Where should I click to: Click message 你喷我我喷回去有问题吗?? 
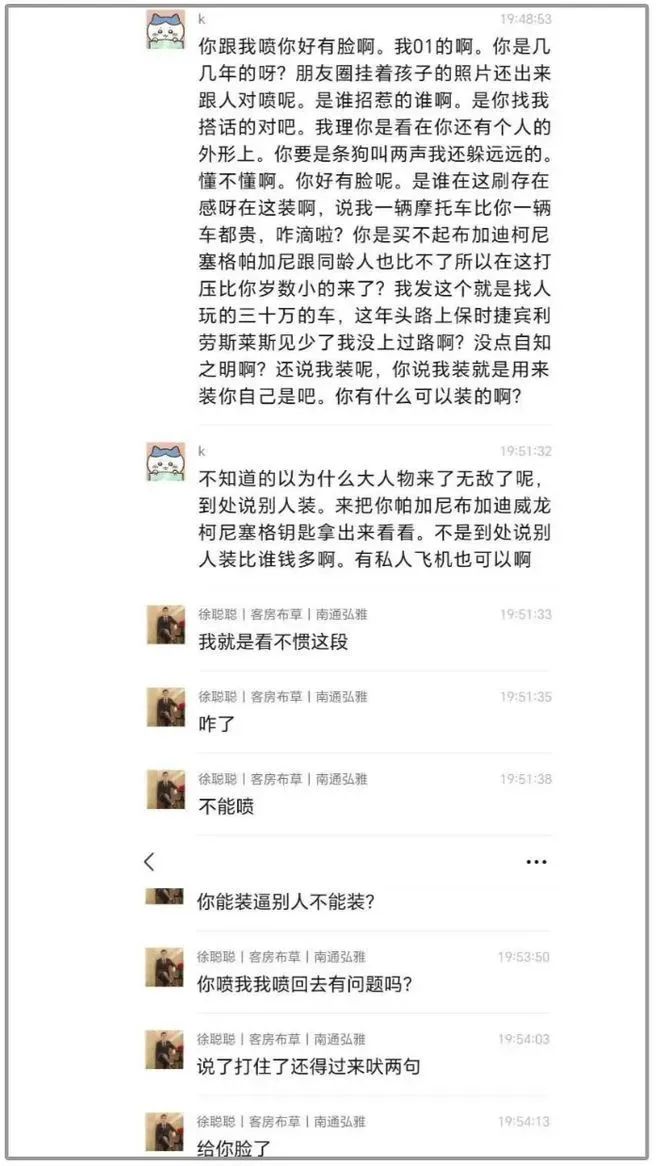point(304,985)
